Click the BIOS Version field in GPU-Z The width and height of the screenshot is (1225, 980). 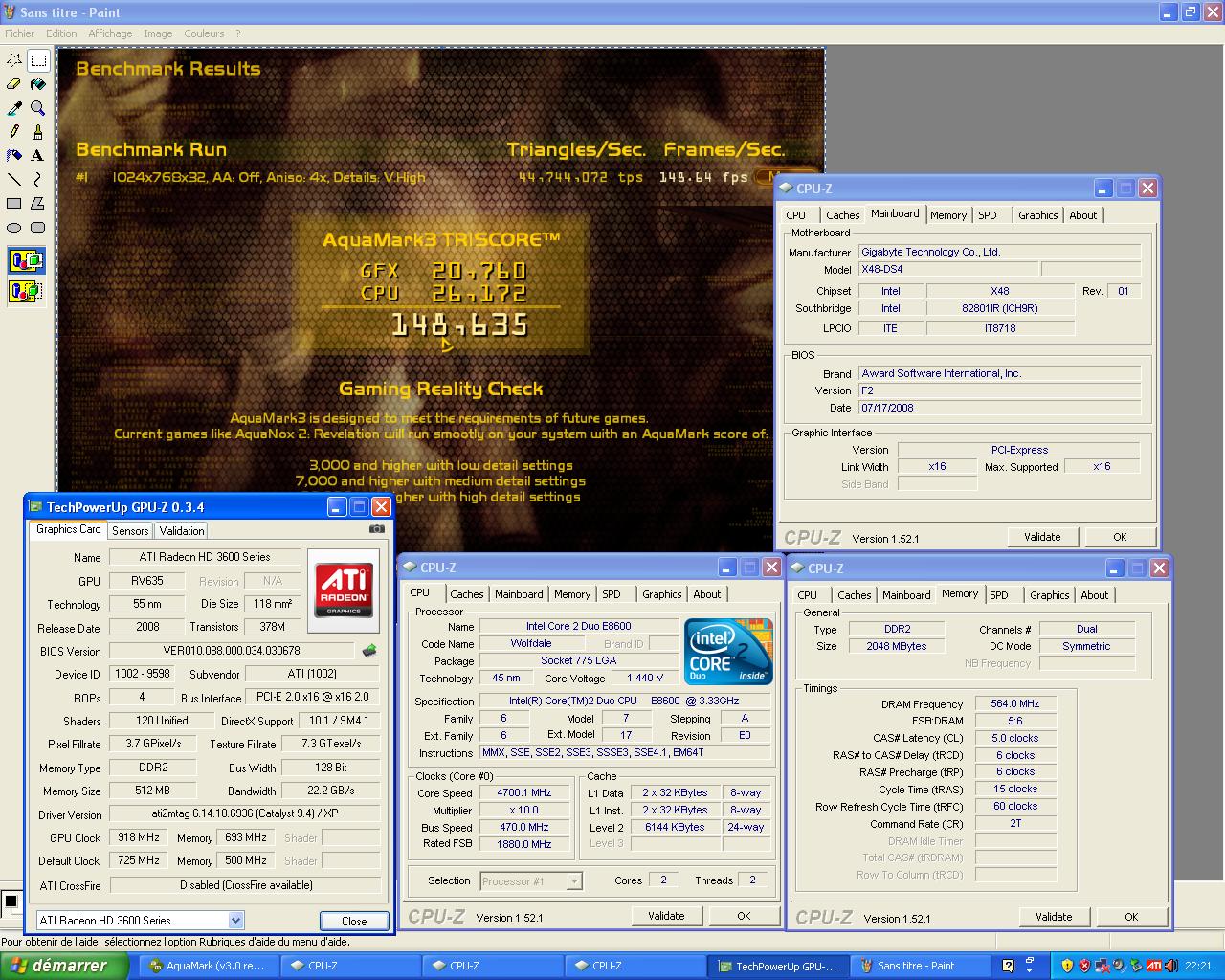pyautogui.click(x=232, y=651)
